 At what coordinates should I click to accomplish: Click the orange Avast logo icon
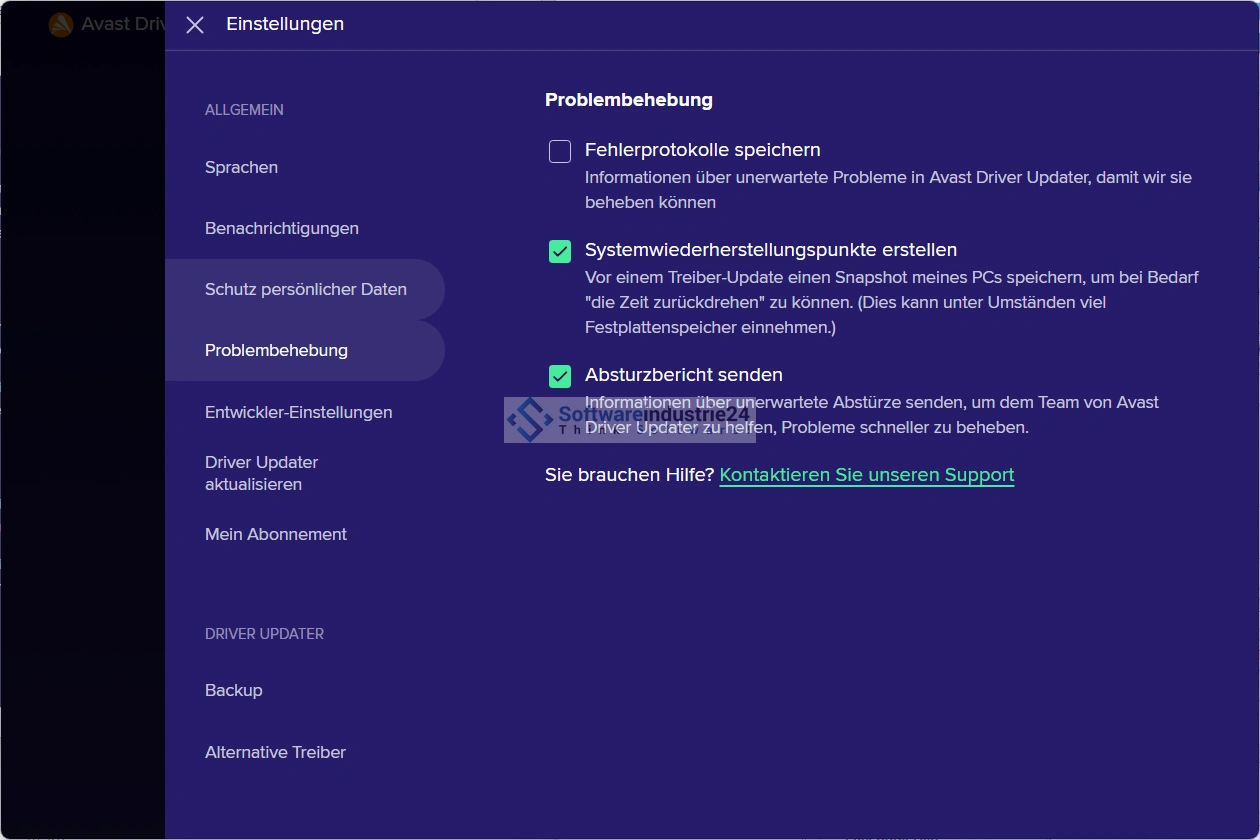(61, 25)
